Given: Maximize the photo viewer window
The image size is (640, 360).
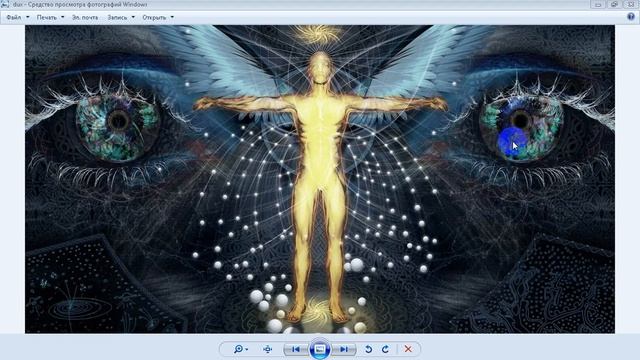Looking at the screenshot, I should 614,4.
